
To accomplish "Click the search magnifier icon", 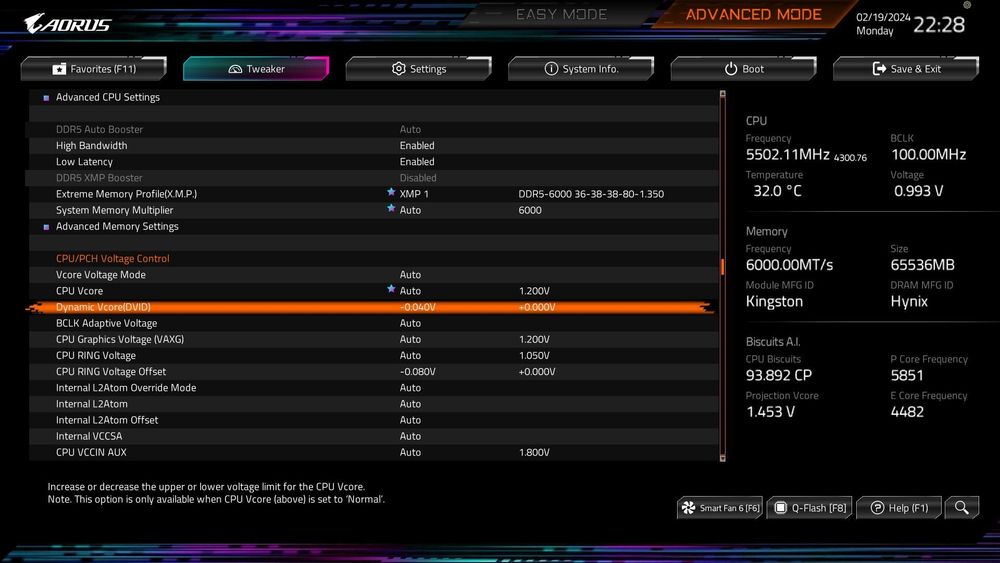I will pyautogui.click(x=961, y=508).
